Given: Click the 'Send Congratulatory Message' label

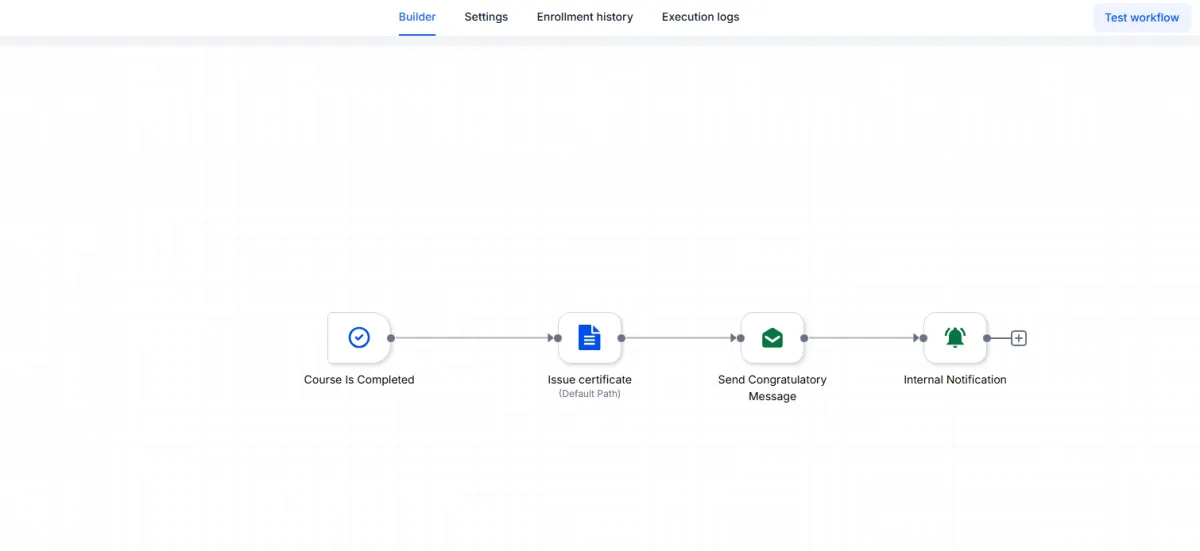Looking at the screenshot, I should (772, 388).
